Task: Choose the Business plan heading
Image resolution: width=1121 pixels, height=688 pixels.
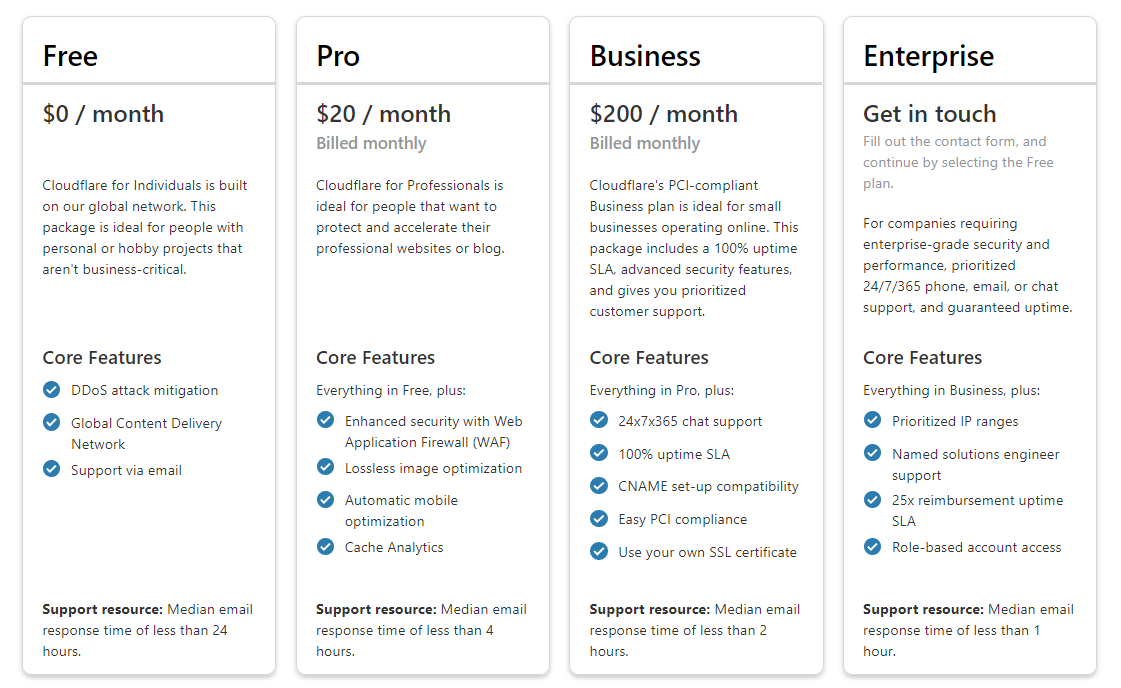Action: (x=645, y=56)
